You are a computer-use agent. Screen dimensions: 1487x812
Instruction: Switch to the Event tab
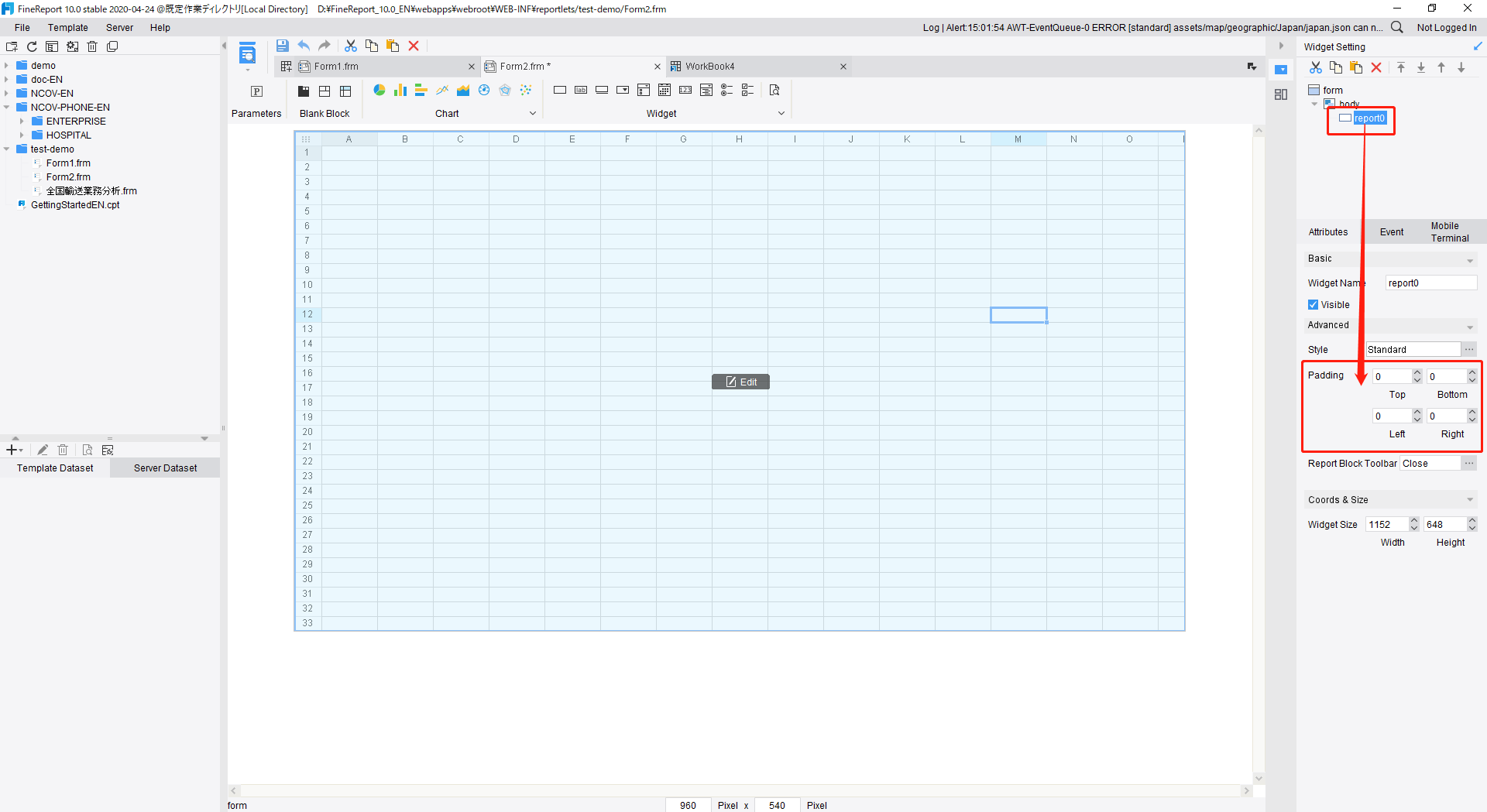[1391, 232]
